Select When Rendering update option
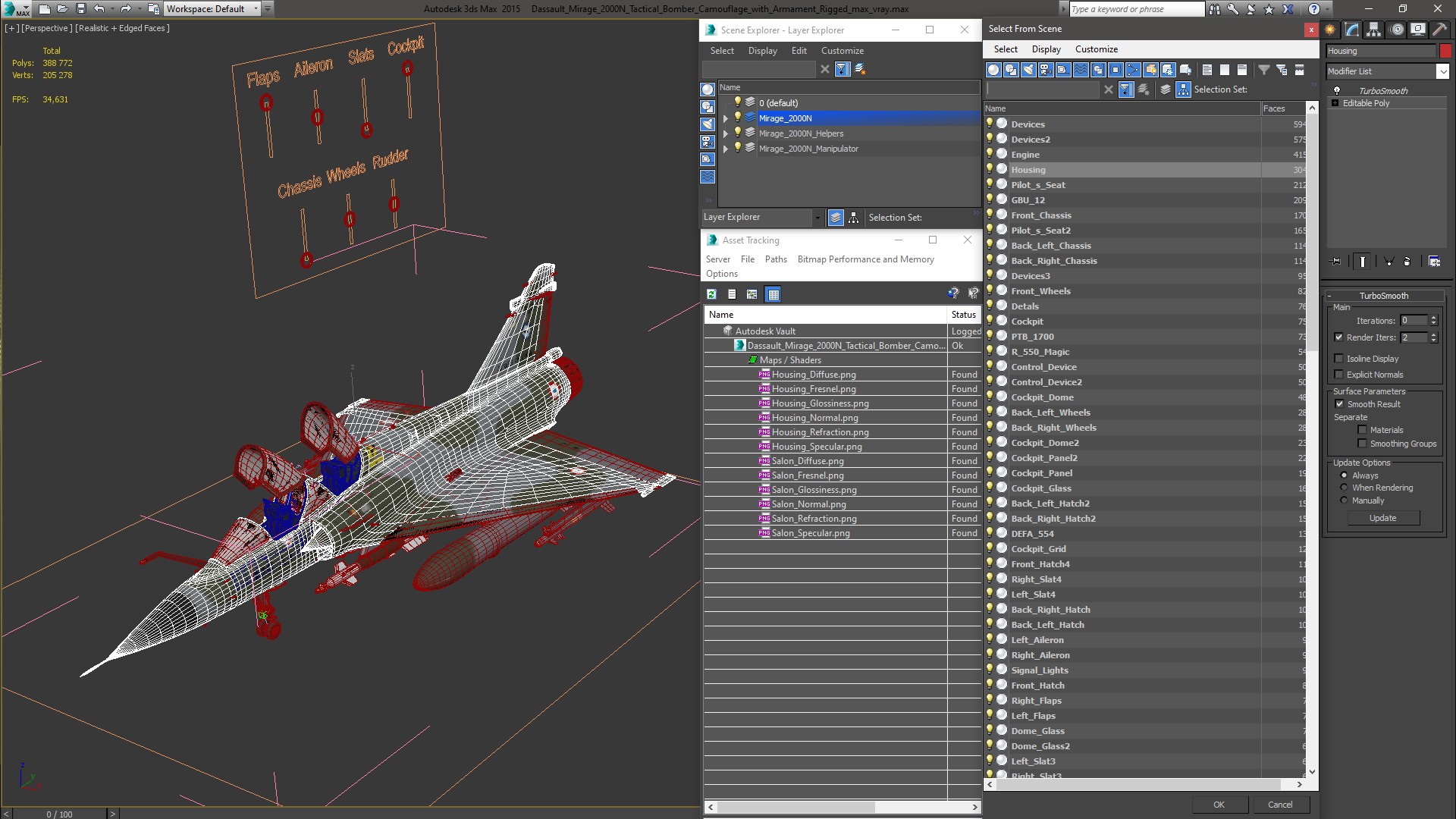The image size is (1456, 819). (x=1344, y=488)
